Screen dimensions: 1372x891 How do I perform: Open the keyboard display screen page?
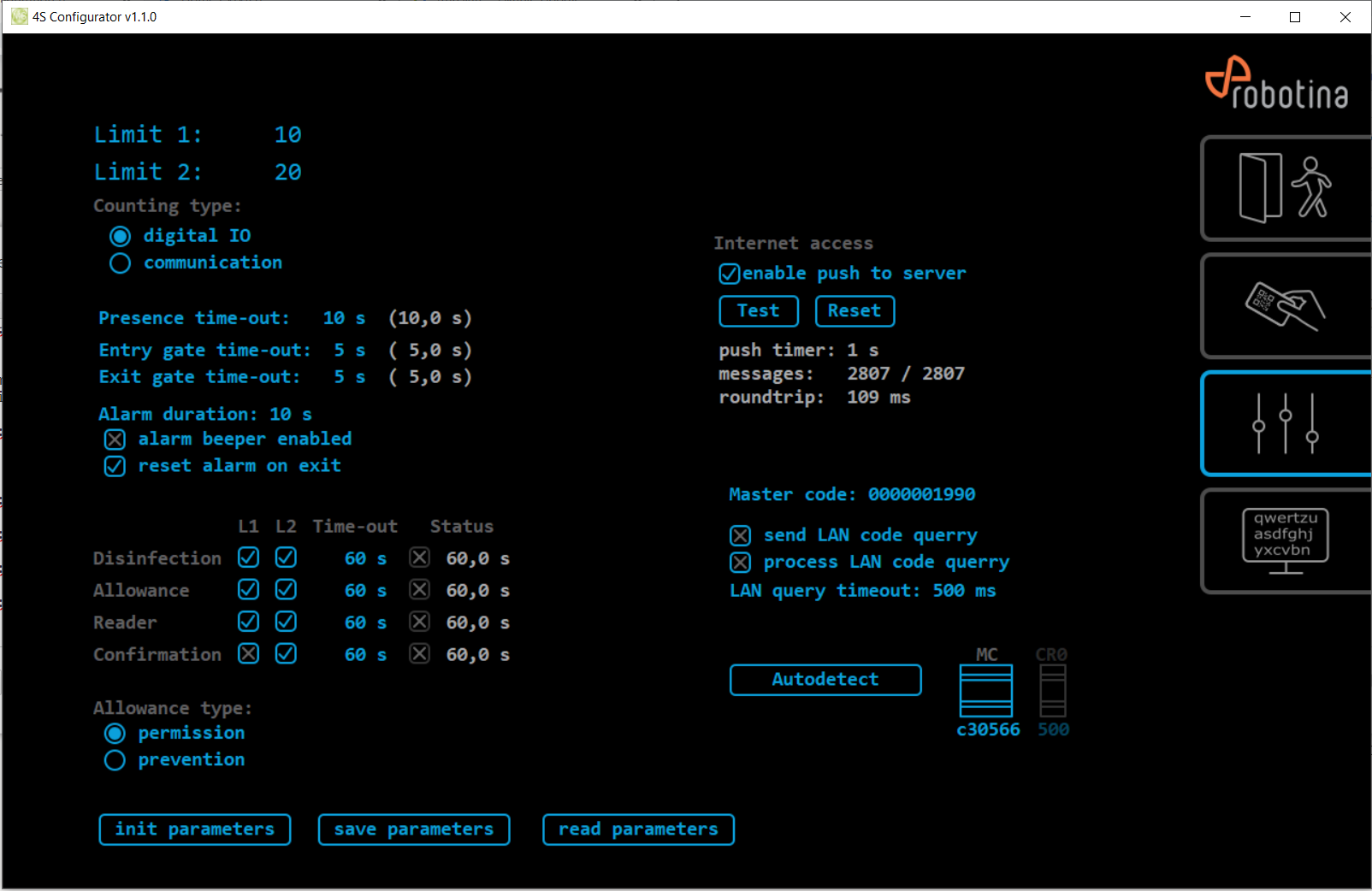(x=1285, y=540)
